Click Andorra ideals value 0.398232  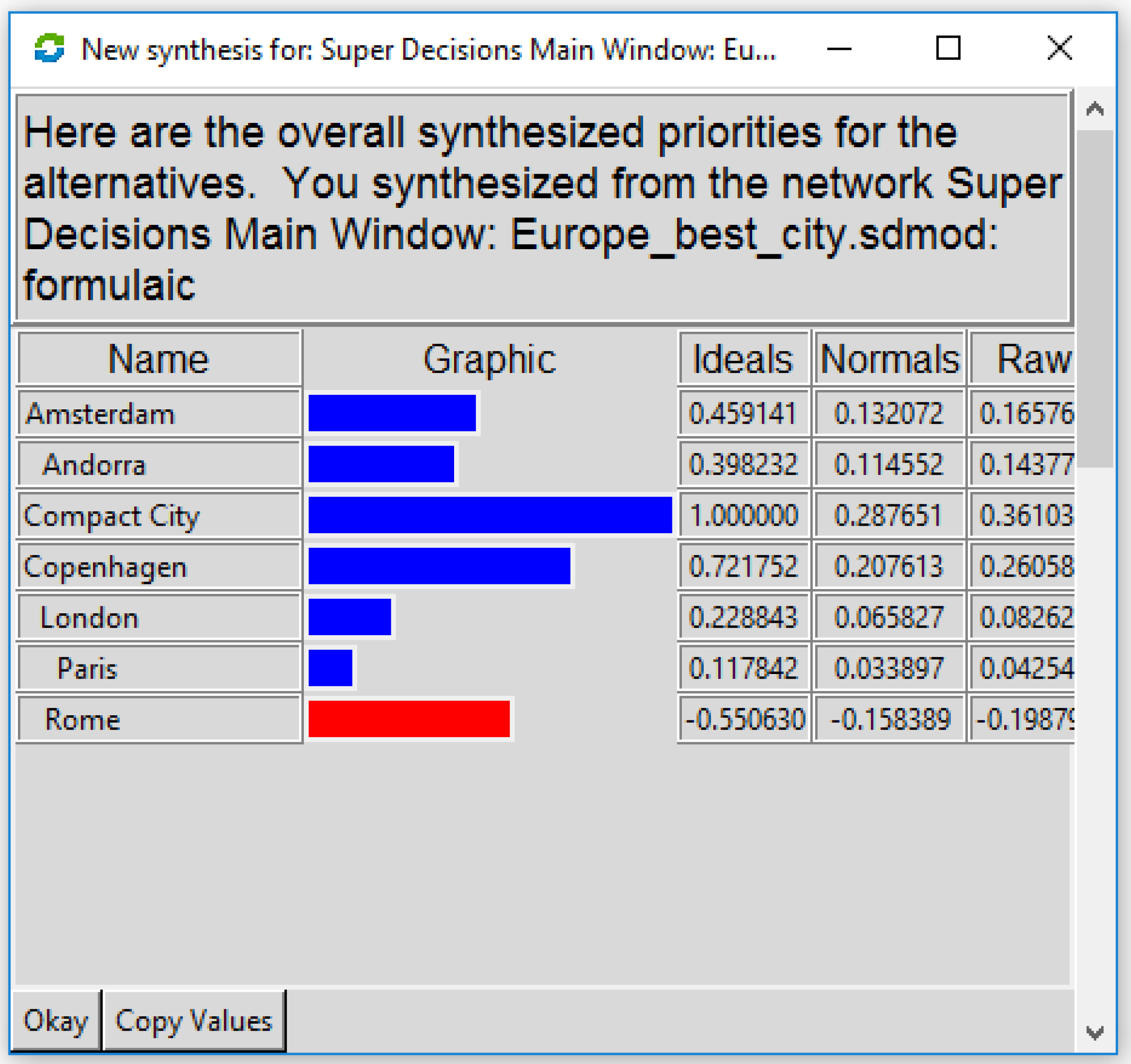point(743,464)
